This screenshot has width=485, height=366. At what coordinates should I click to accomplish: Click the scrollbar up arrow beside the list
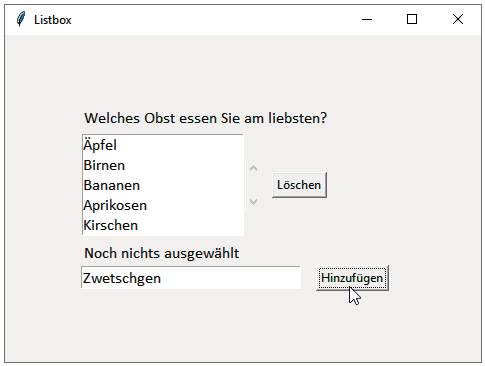click(253, 168)
